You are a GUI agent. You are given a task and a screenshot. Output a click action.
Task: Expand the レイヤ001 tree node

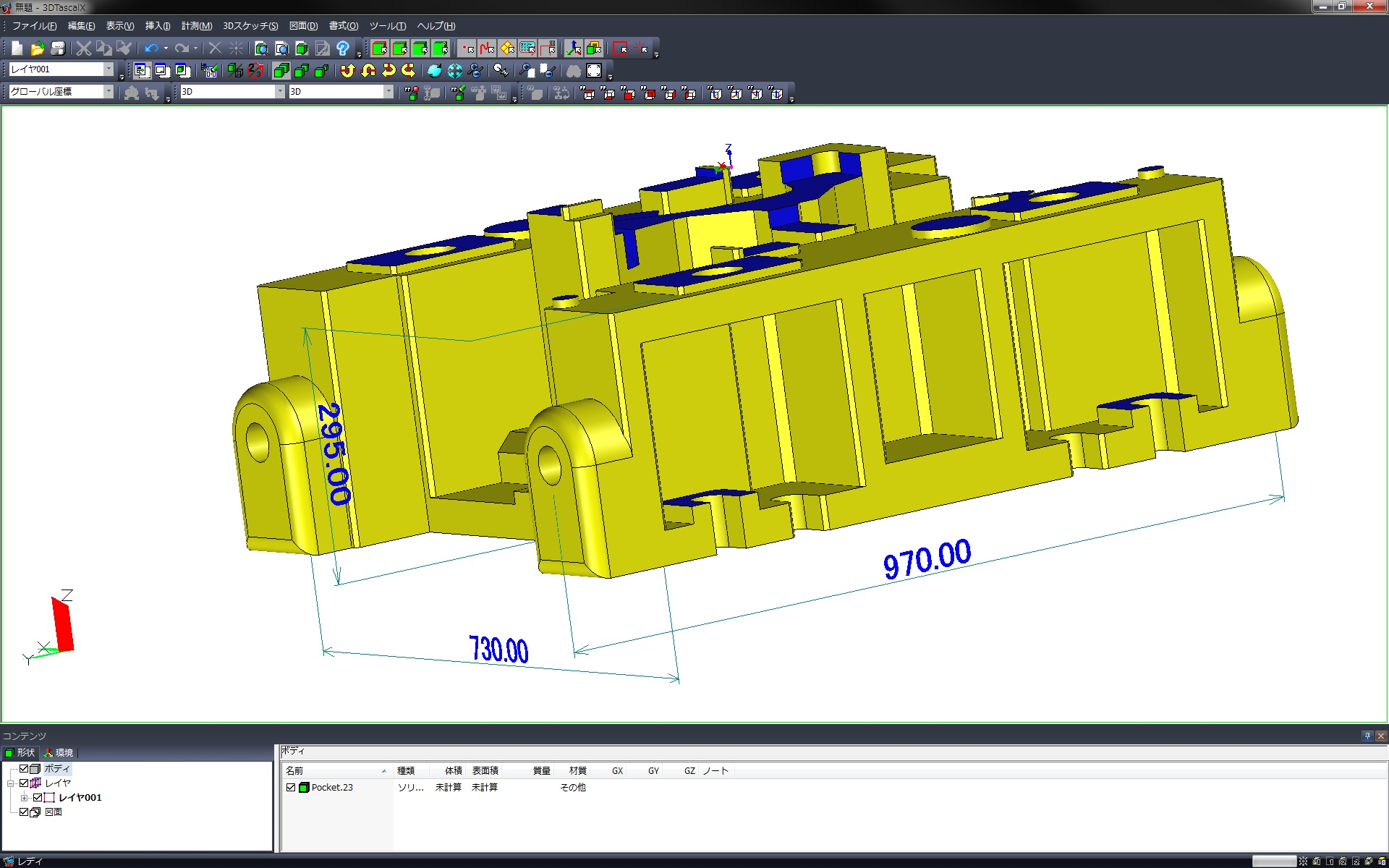pyautogui.click(x=24, y=797)
